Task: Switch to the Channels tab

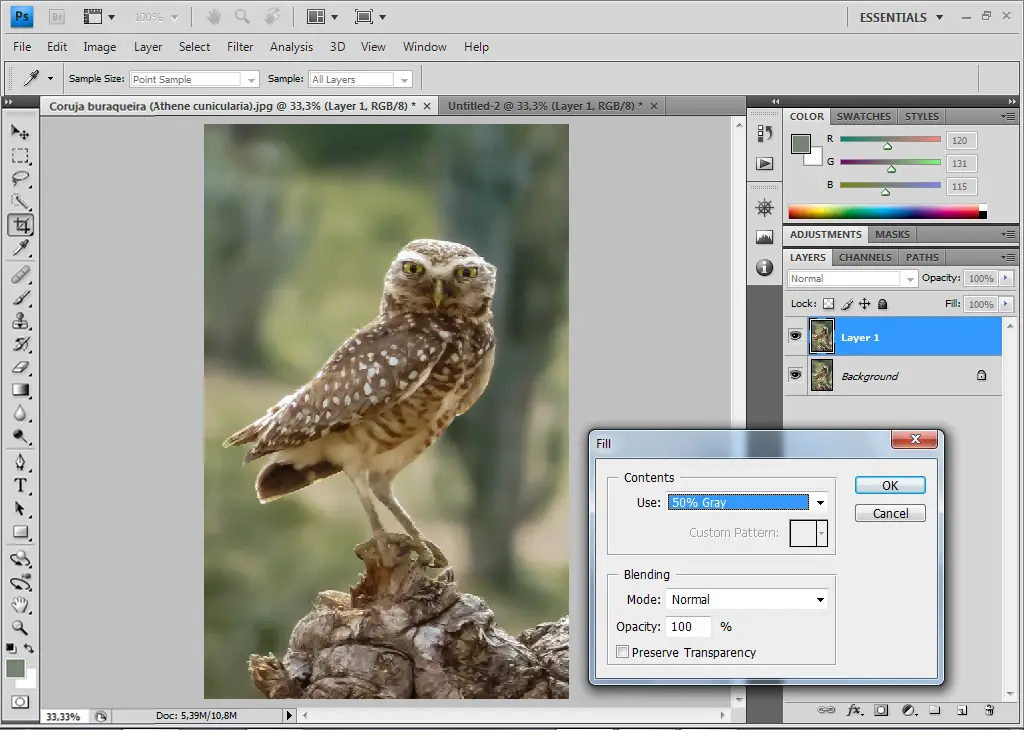Action: pos(865,257)
